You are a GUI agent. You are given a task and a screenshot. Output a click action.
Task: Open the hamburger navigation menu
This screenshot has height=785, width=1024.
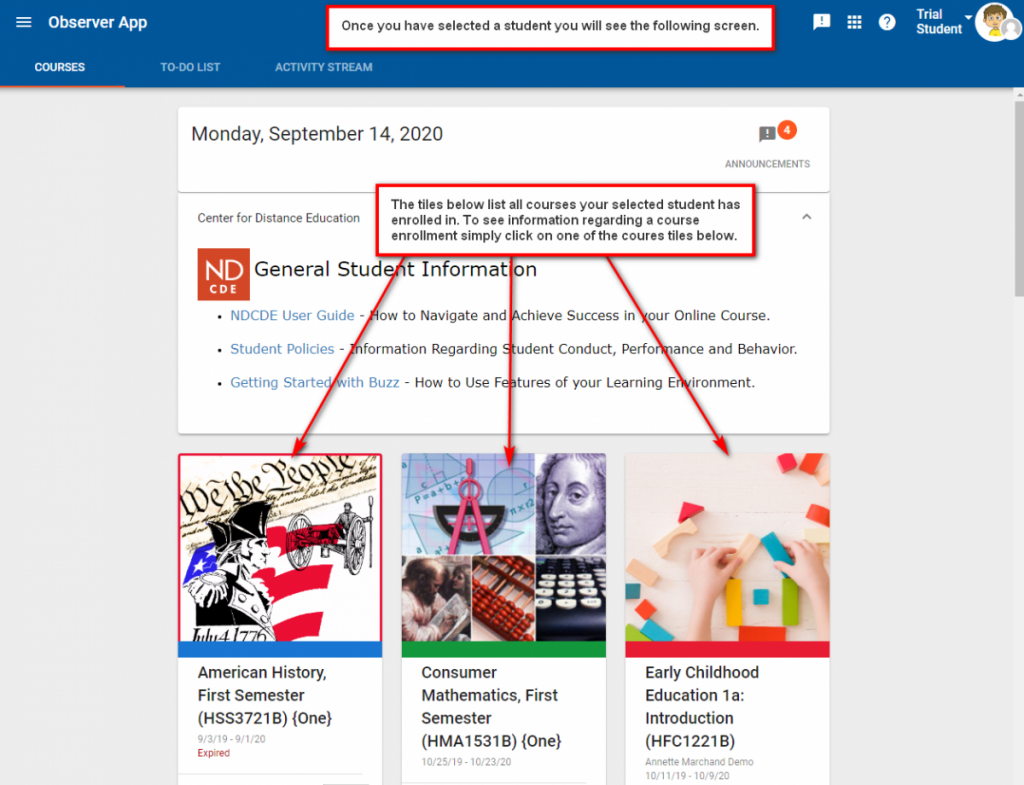point(24,22)
